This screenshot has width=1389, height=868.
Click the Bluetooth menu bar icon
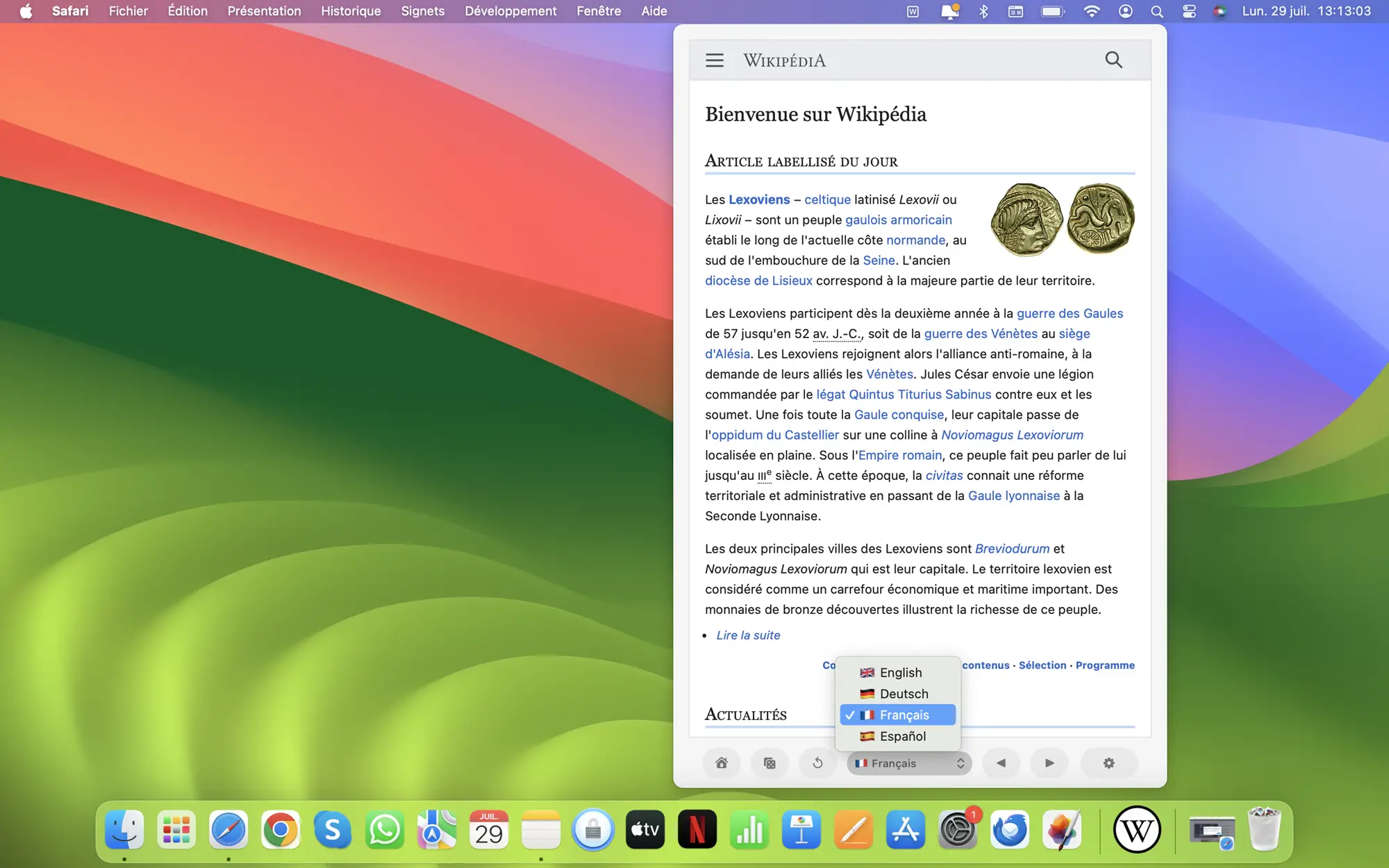[983, 11]
